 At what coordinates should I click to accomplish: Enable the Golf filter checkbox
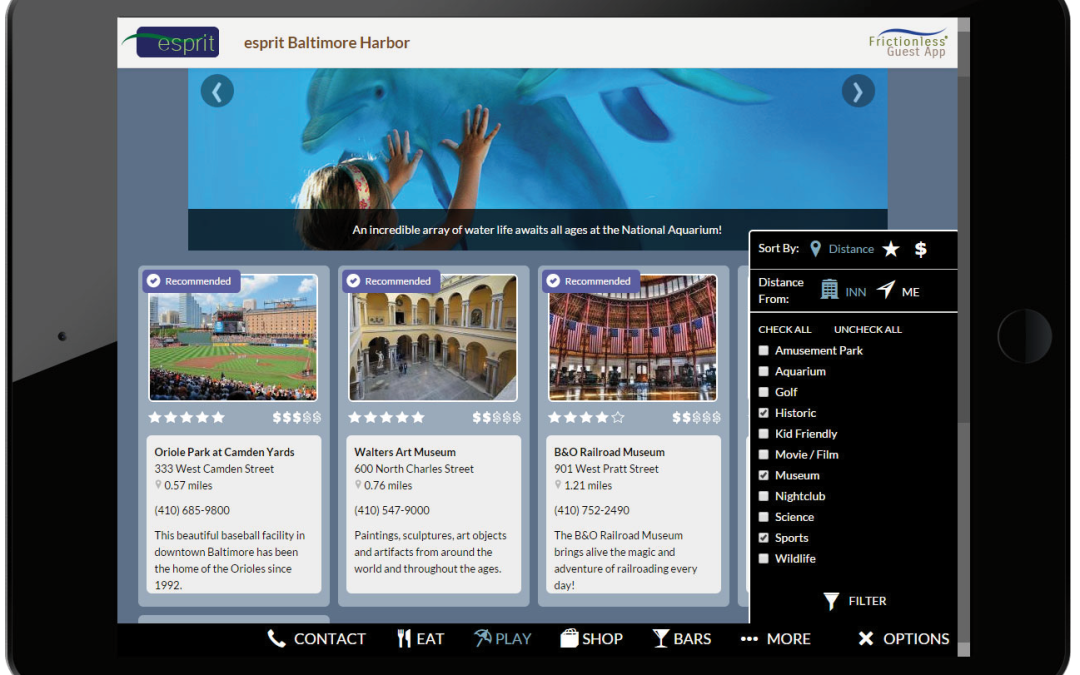click(763, 392)
